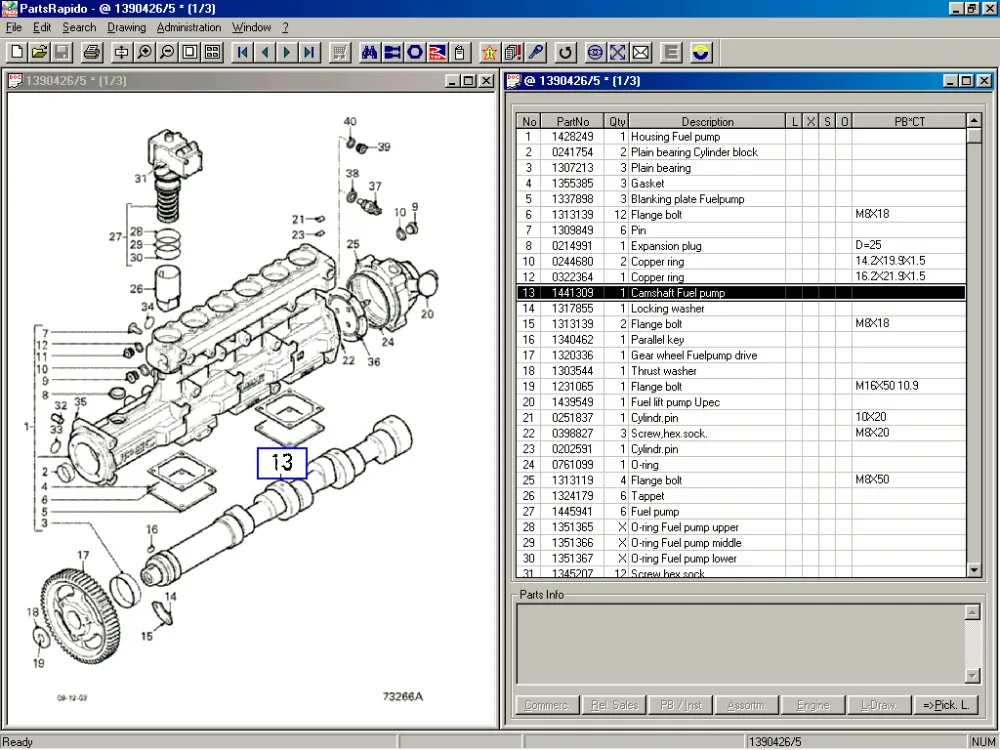Select the Fuel lift pump Upec row
This screenshot has width=1000, height=750.
coord(675,402)
